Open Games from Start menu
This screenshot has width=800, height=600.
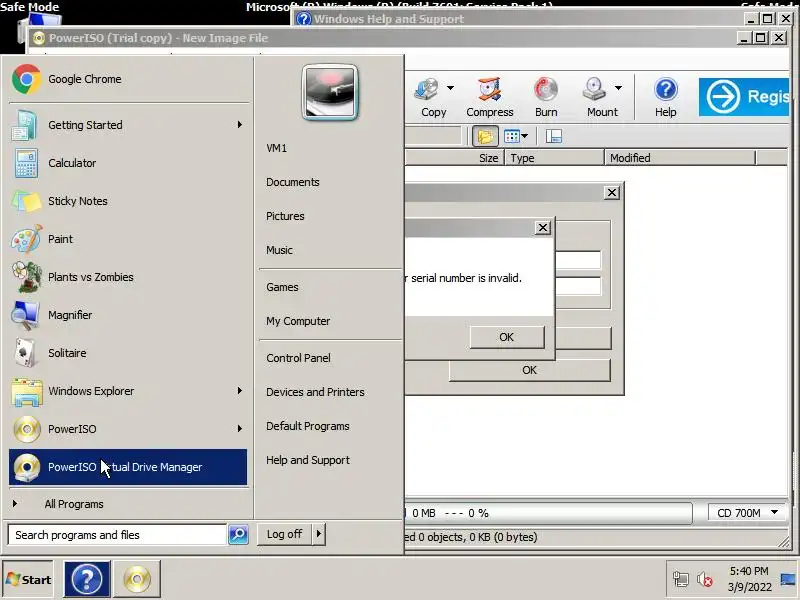(282, 287)
